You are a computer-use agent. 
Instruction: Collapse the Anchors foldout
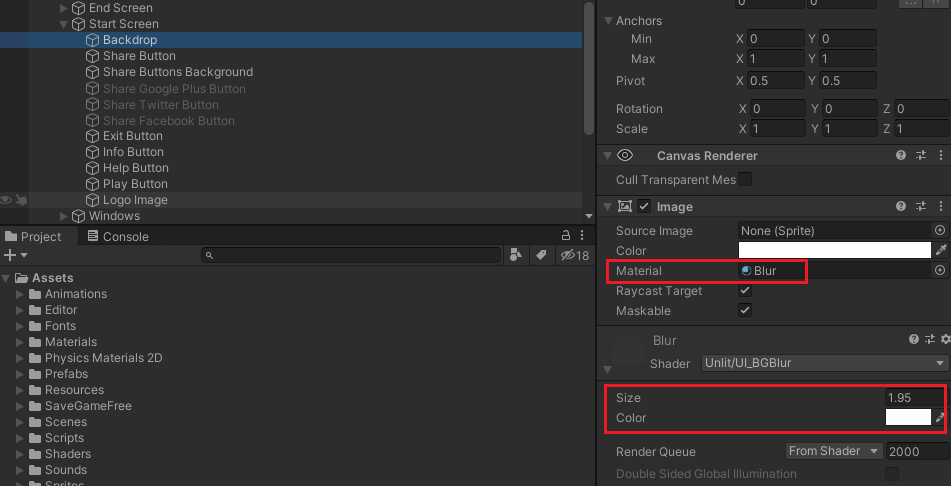coord(608,21)
